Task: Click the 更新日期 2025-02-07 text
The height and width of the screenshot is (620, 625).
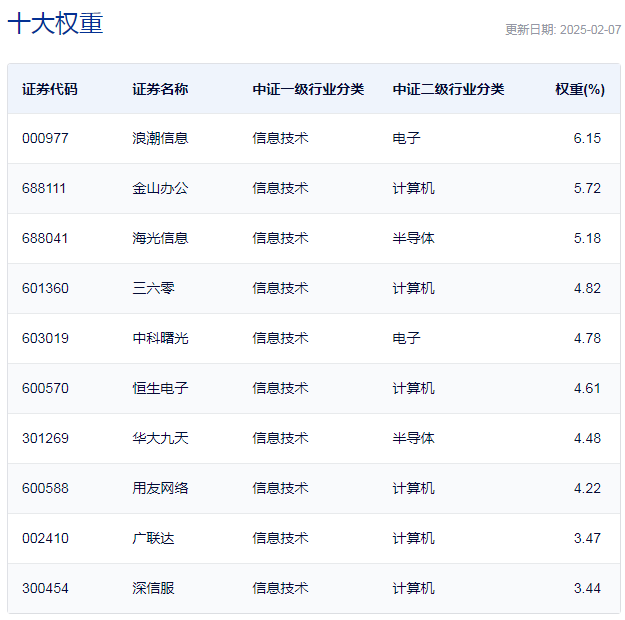Action: [562, 30]
